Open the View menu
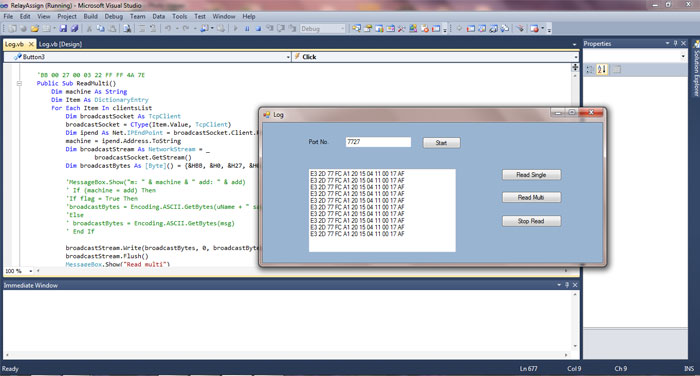Screen dimensions: 700x376 [x=44, y=17]
